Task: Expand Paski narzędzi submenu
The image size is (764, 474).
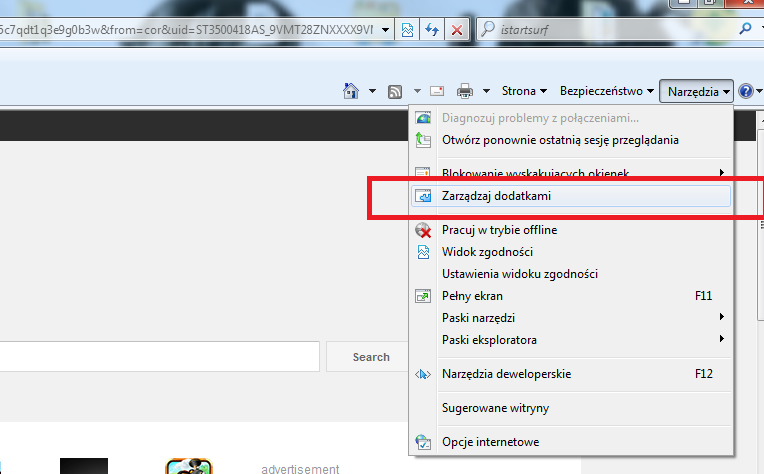Action: [478, 318]
